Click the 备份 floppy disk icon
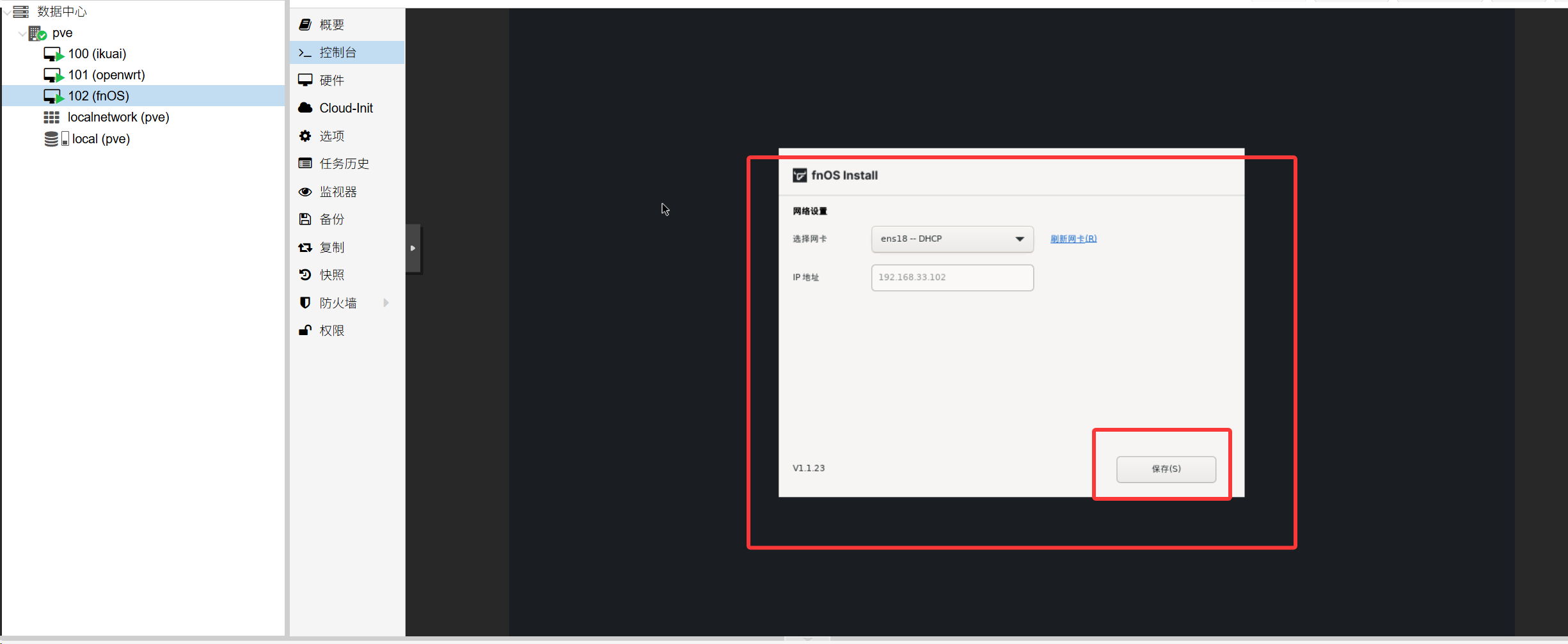The width and height of the screenshot is (1568, 644). pyautogui.click(x=305, y=219)
